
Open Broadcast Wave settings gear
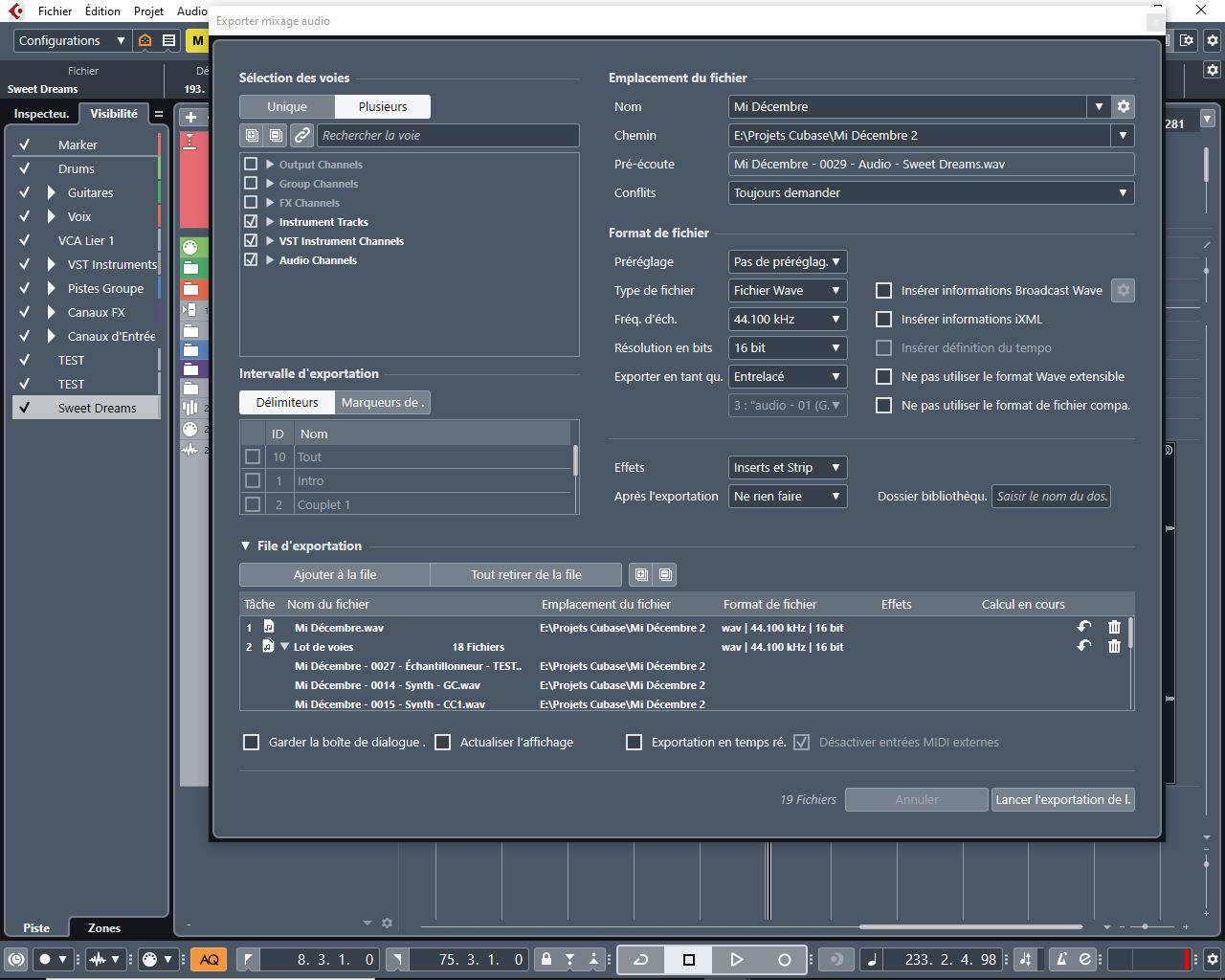1124,290
